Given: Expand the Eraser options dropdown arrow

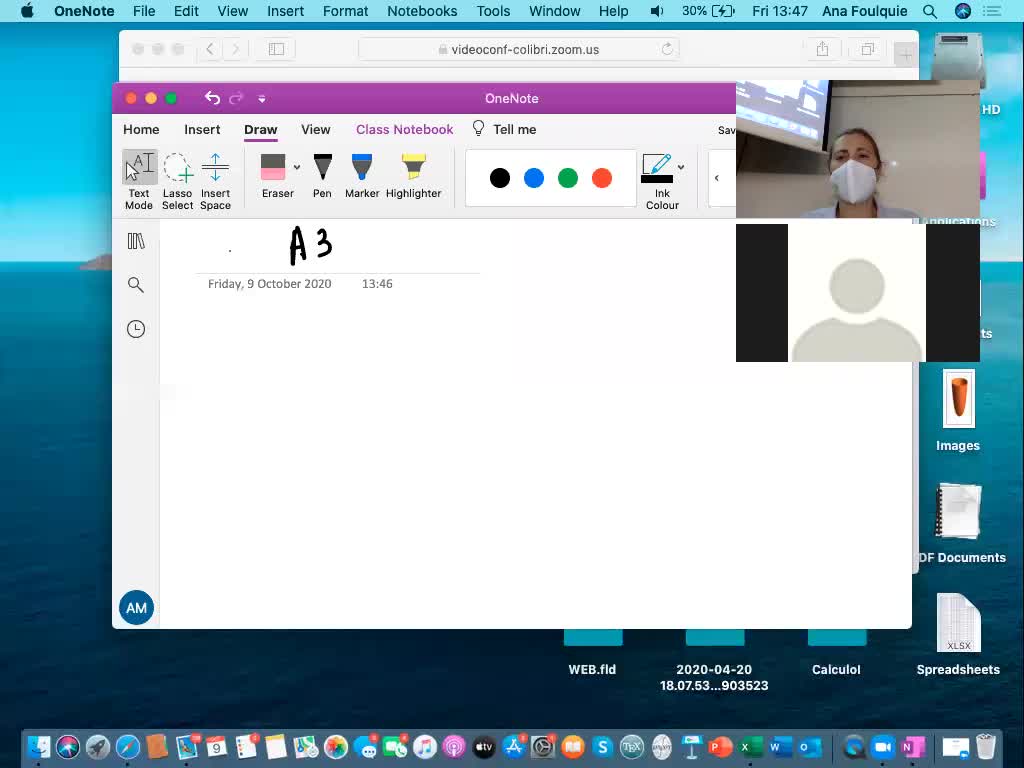Looking at the screenshot, I should coord(297,167).
